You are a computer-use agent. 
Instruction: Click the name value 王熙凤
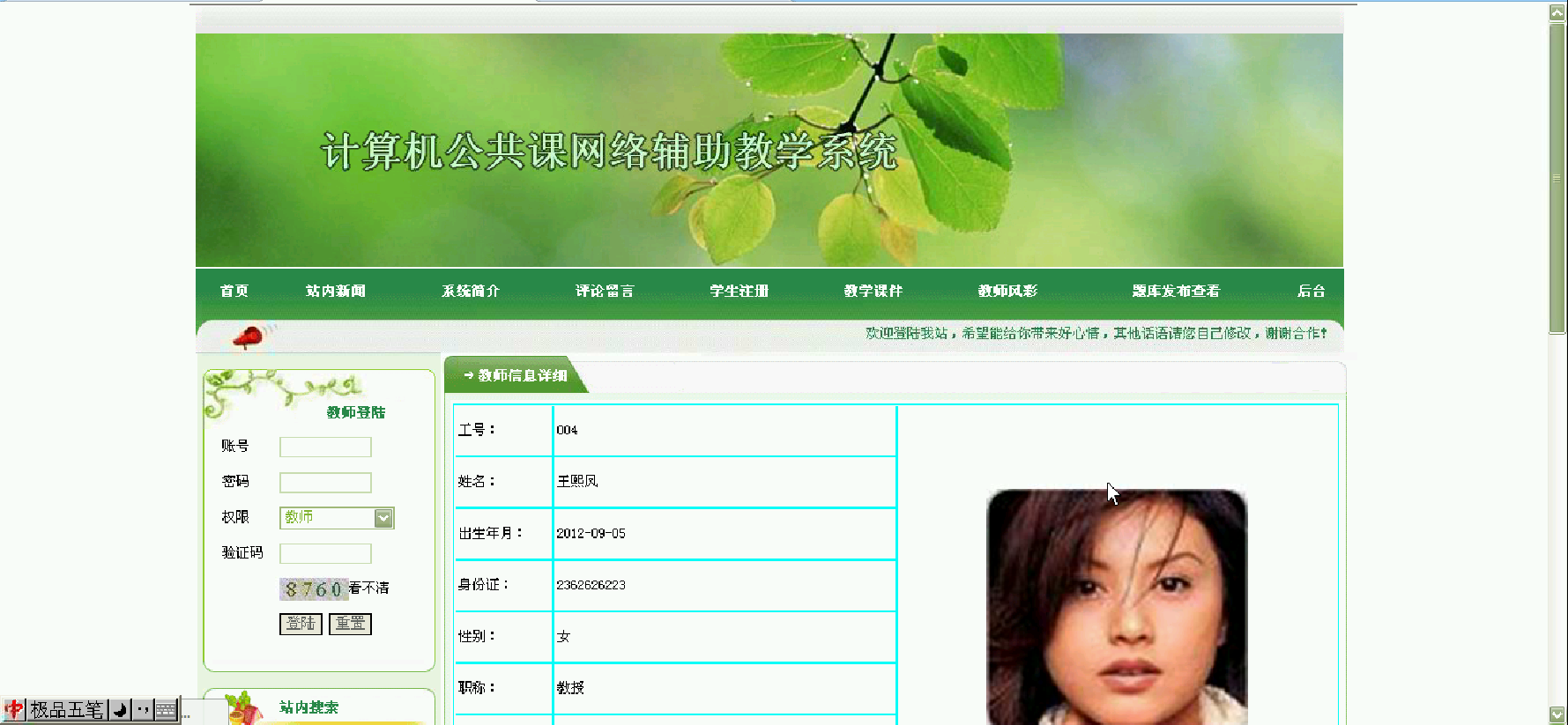click(x=577, y=481)
